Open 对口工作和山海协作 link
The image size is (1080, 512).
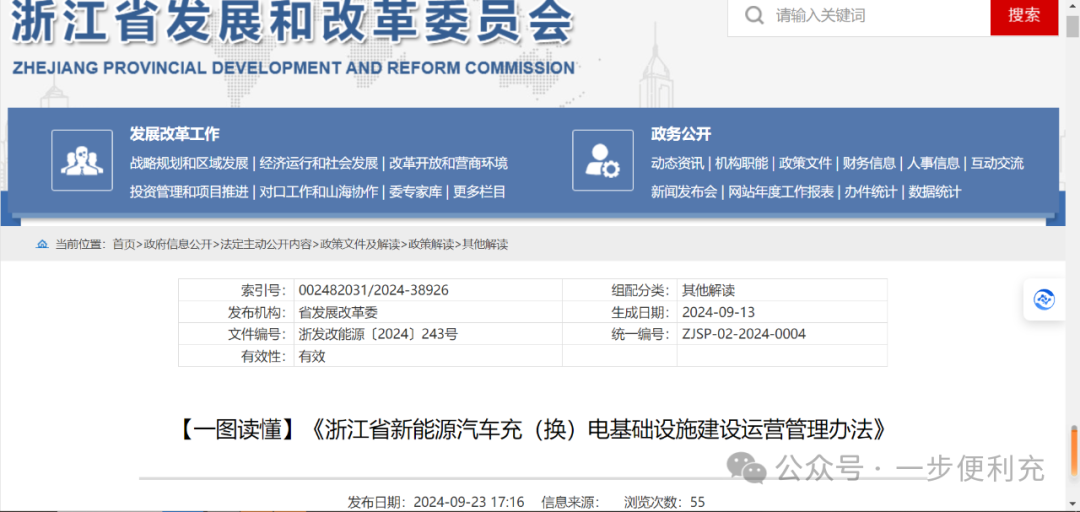tap(319, 192)
